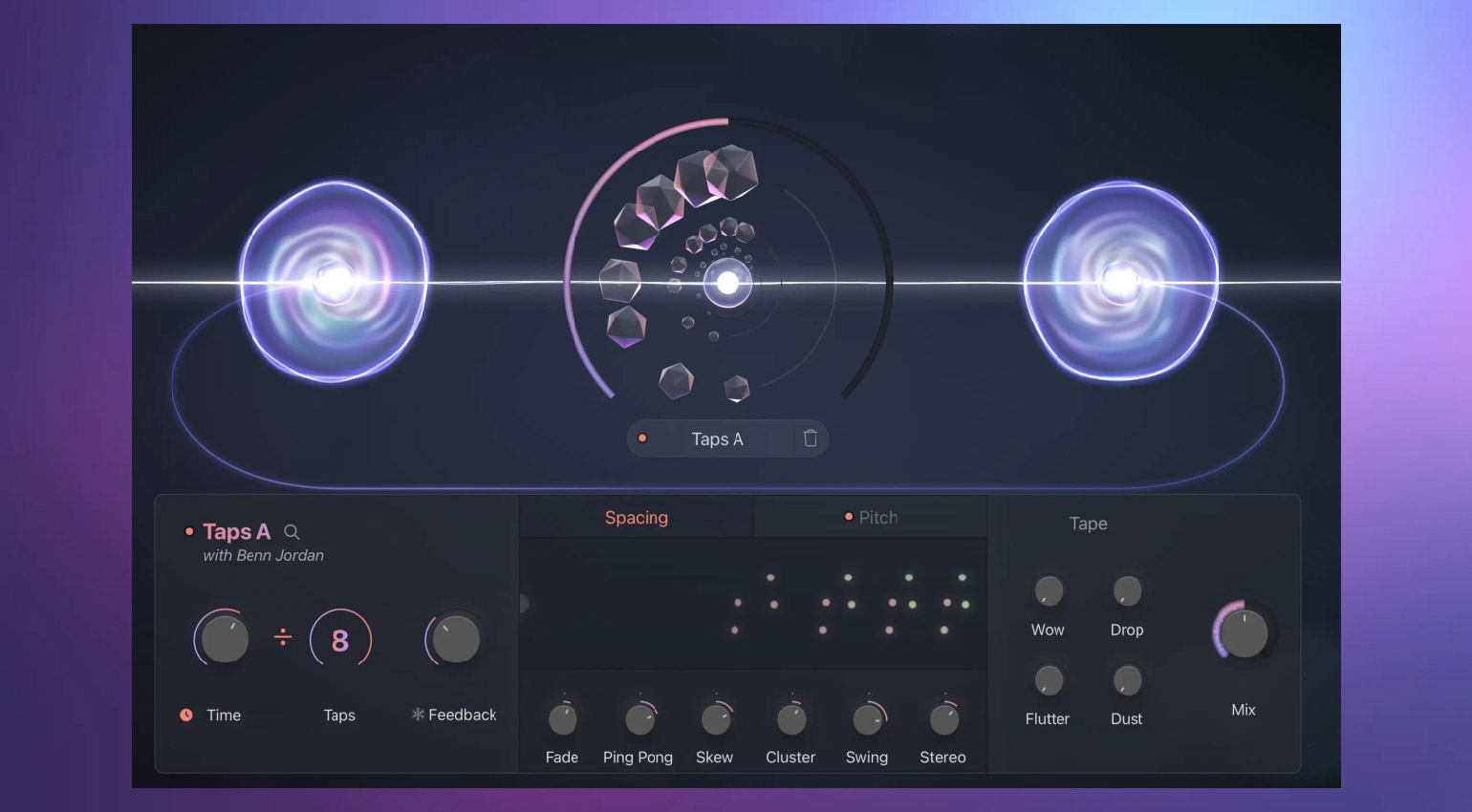The height and width of the screenshot is (812, 1472).
Task: Toggle the orange dot in the Taps A pill
Action: point(642,438)
